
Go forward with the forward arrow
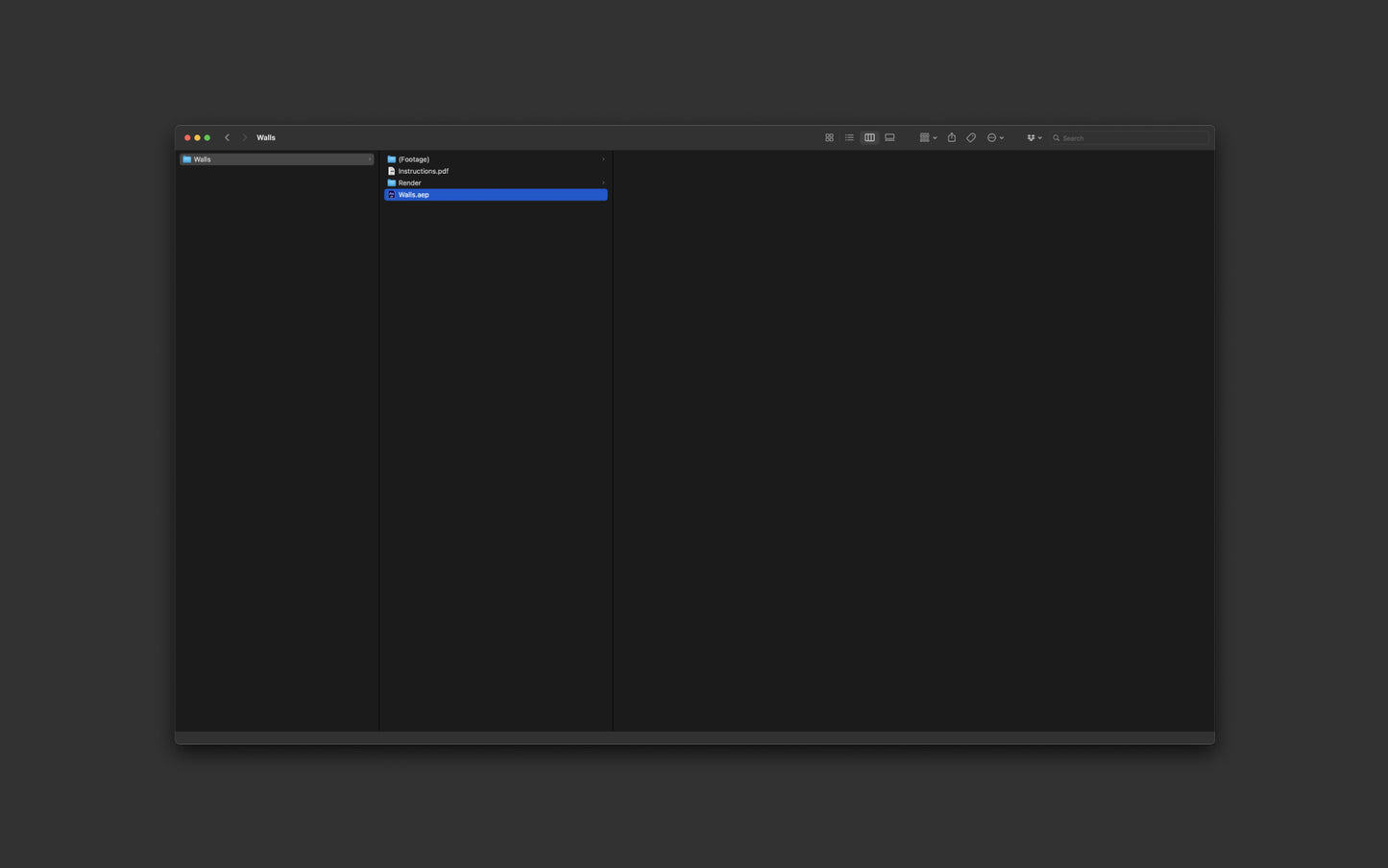coord(245,137)
